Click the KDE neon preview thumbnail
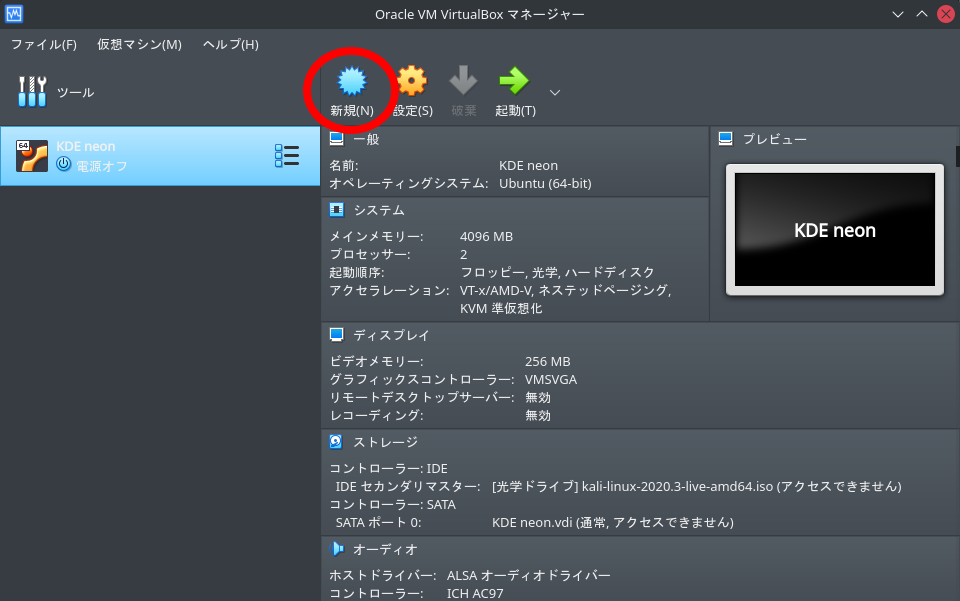 (834, 230)
